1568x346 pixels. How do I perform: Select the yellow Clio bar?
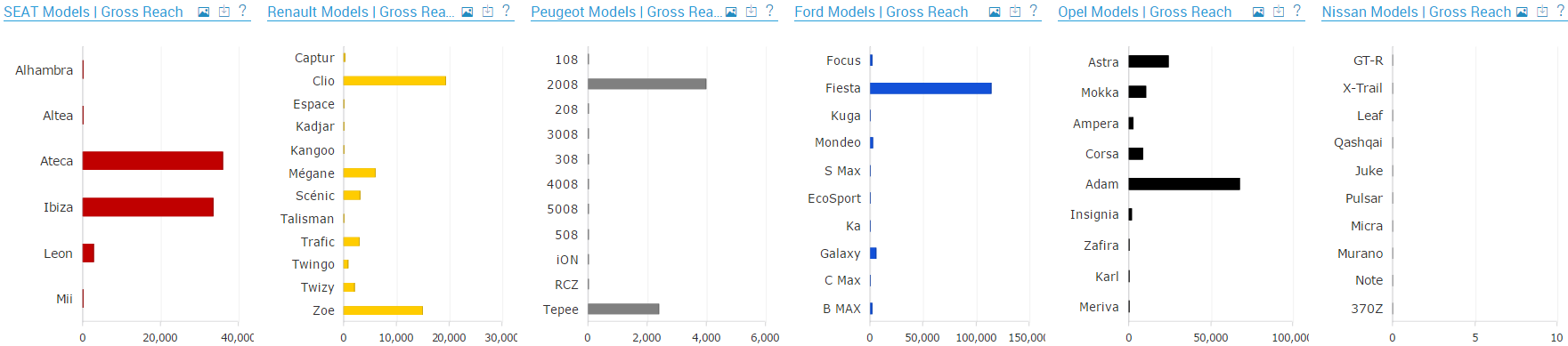[x=394, y=81]
